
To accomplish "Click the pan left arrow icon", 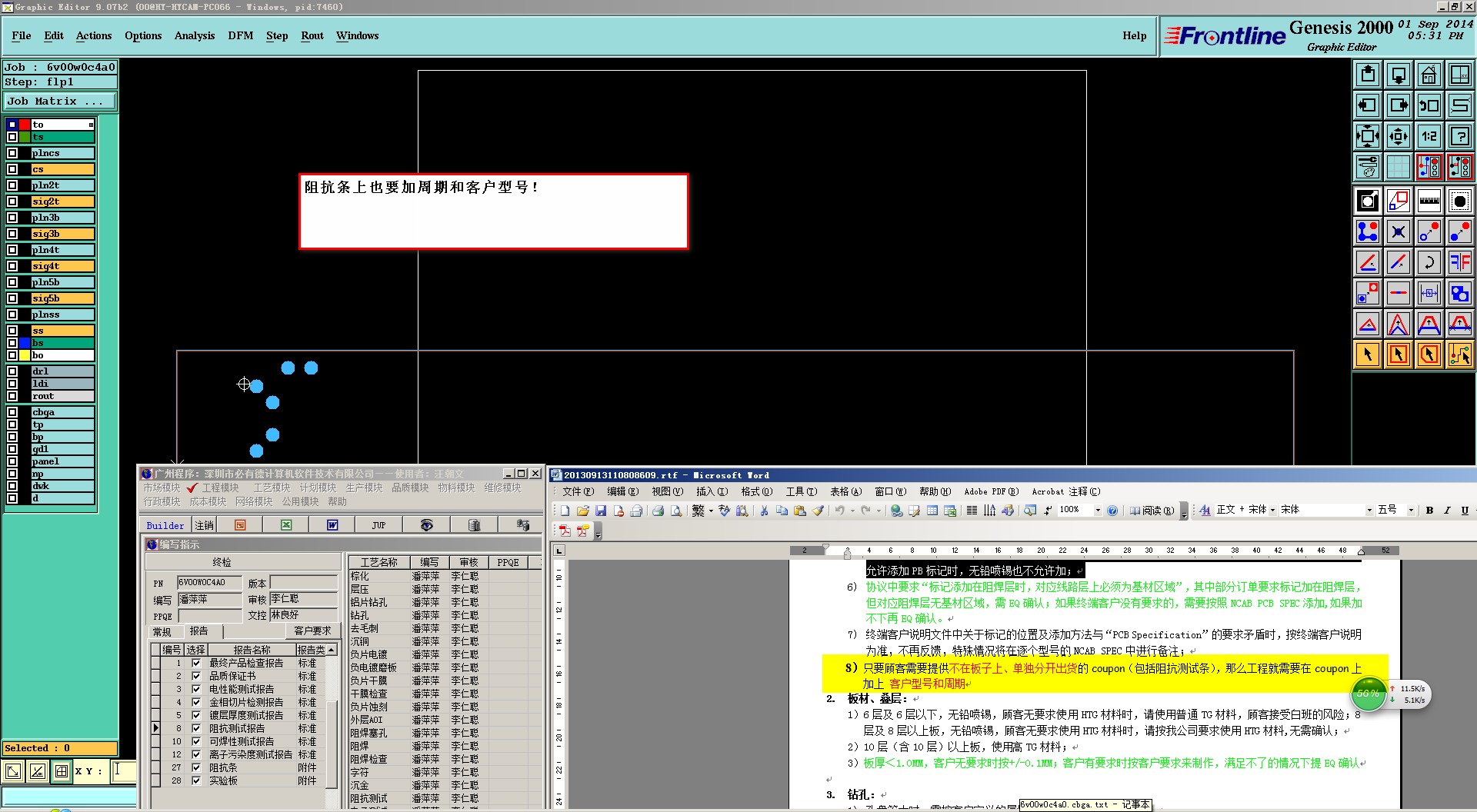I will click(1367, 105).
